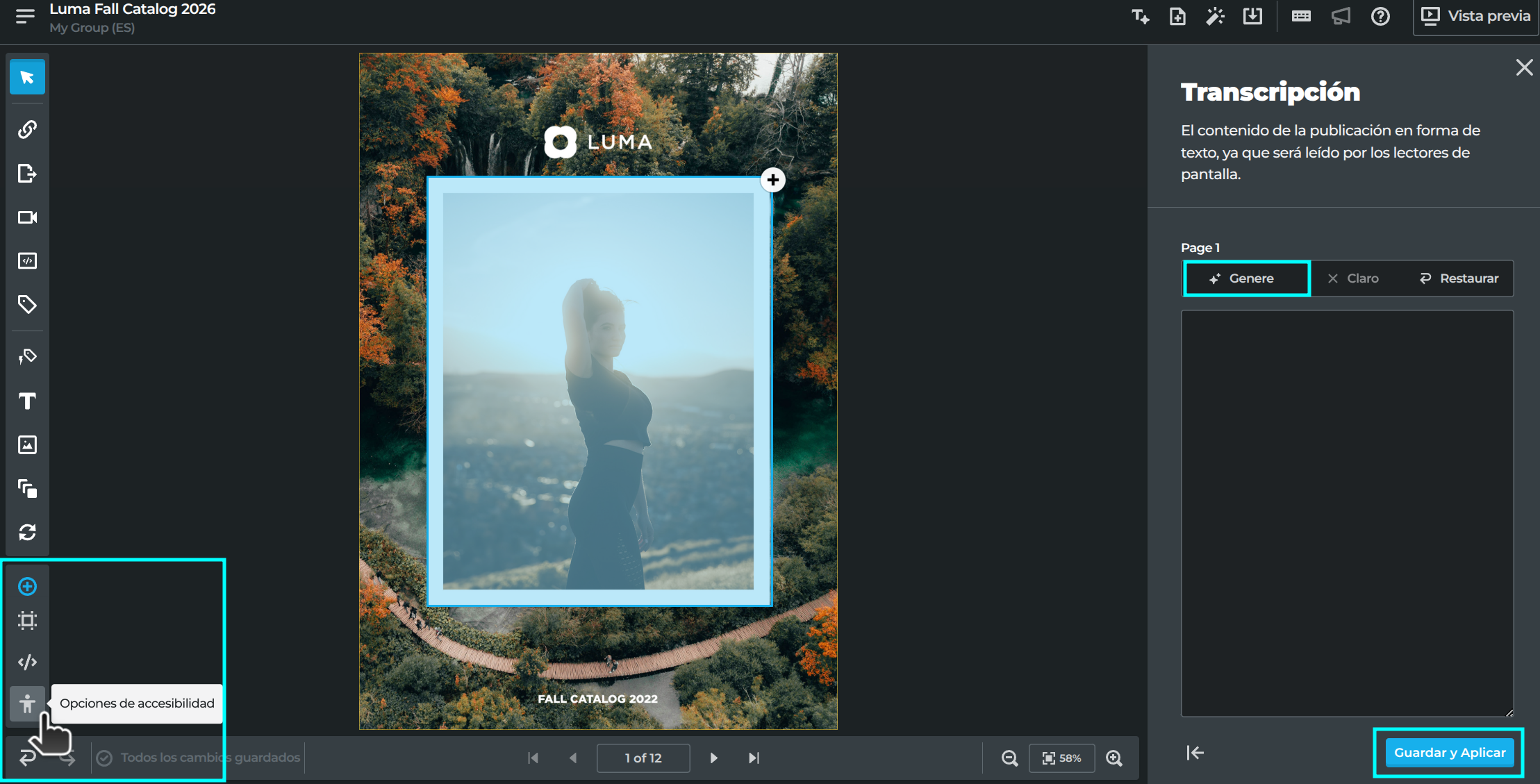Viewport: 1540px width, 784px height.
Task: Click the plus handle on the selected frame
Action: 772,180
